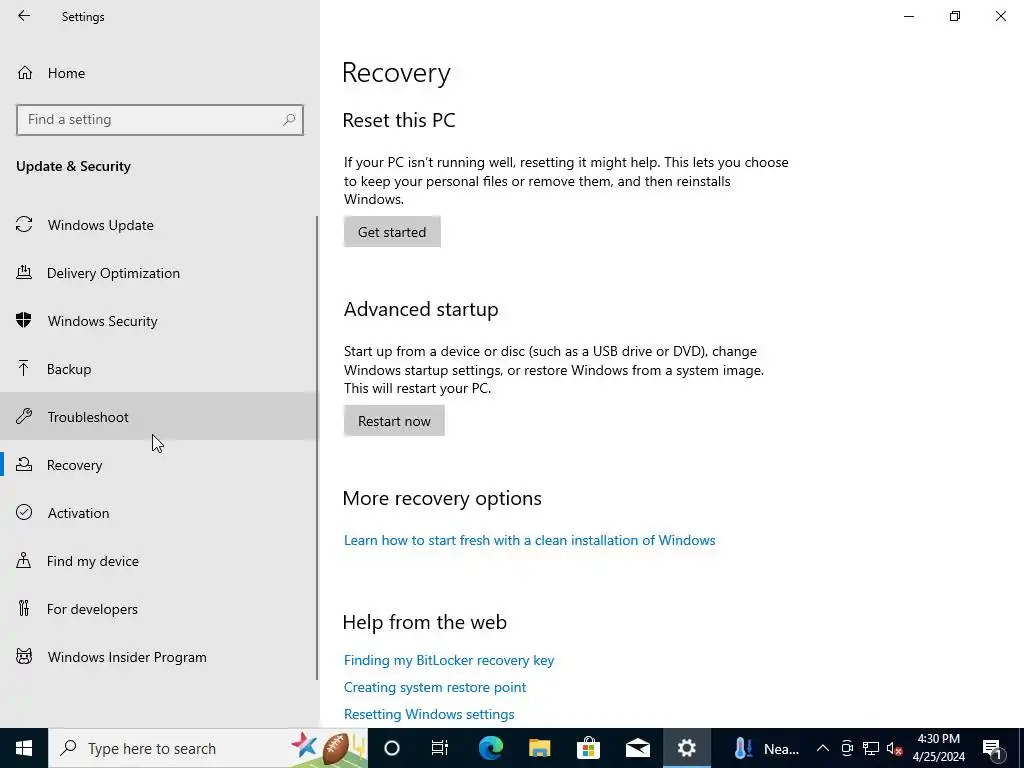Select the Windows Update sync icon

pyautogui.click(x=24, y=225)
